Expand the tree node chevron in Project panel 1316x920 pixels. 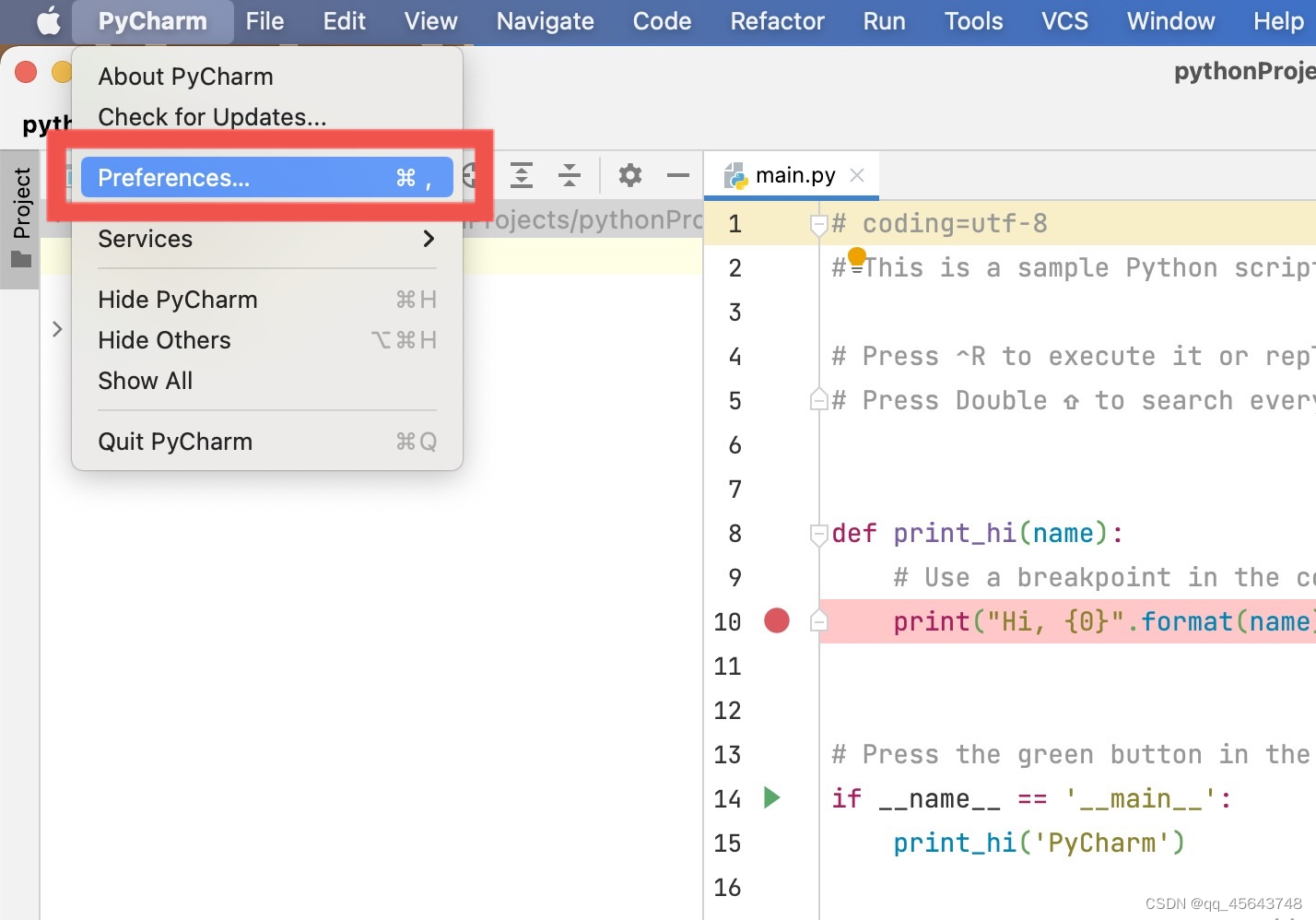tap(57, 329)
